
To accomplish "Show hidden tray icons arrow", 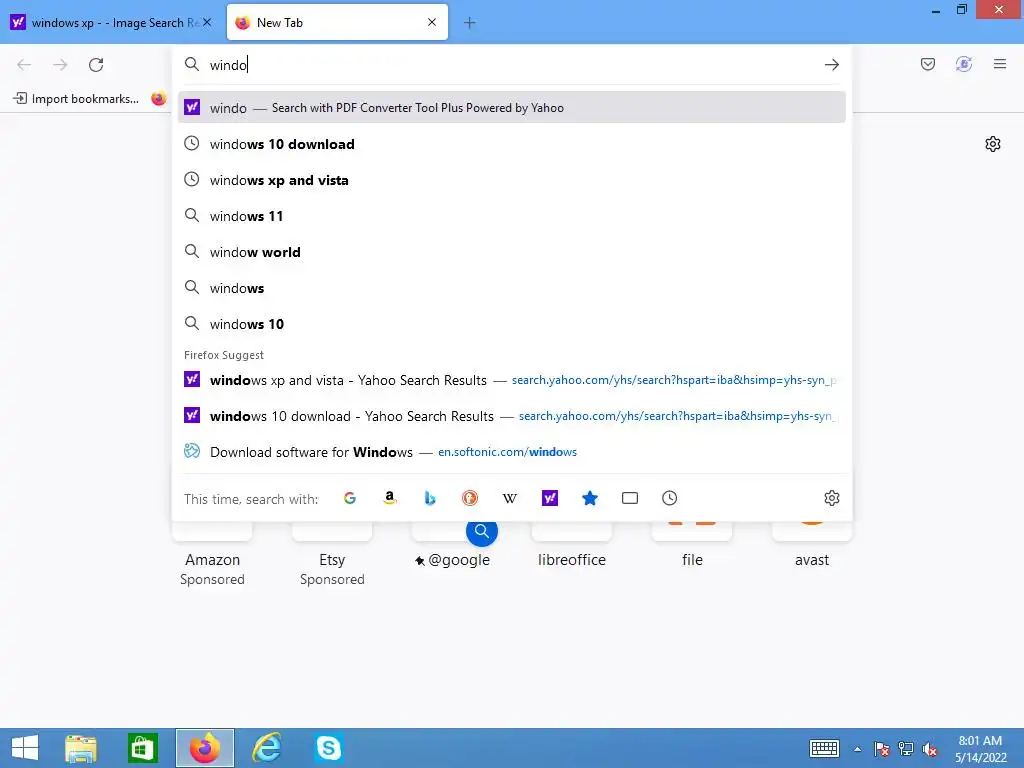I will (x=857, y=749).
